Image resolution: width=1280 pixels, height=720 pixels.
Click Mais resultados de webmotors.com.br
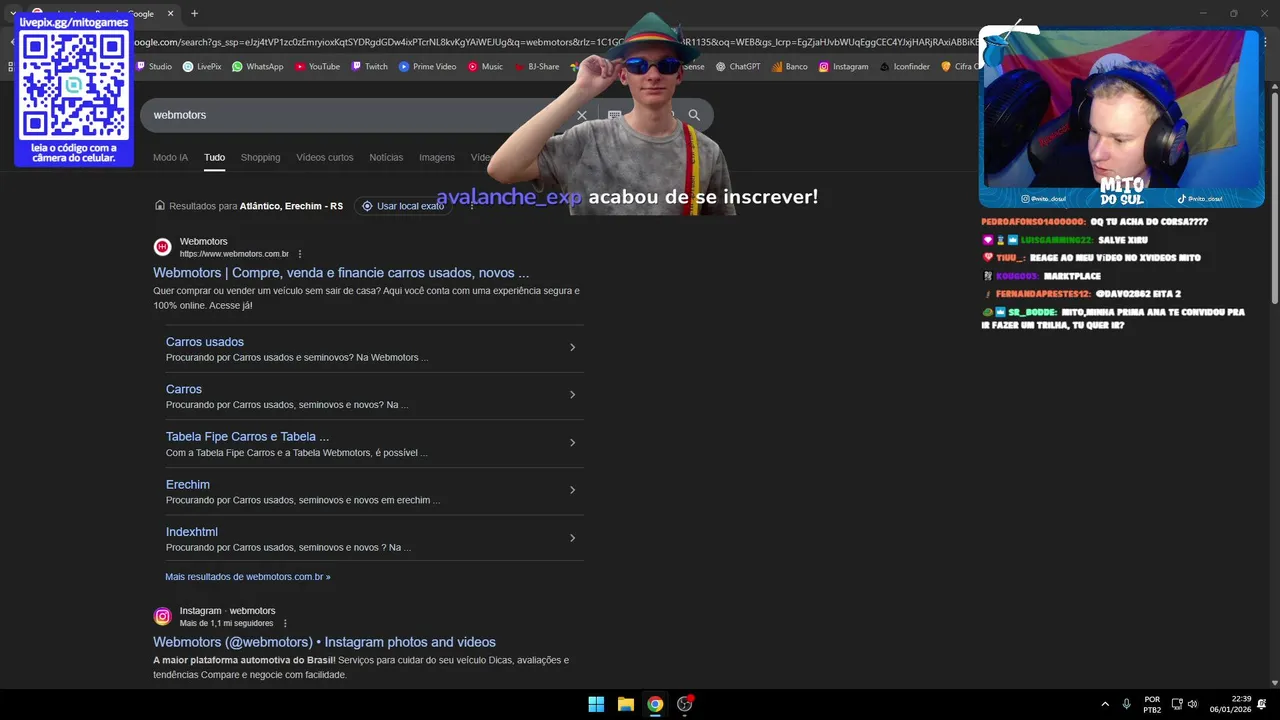pos(248,577)
